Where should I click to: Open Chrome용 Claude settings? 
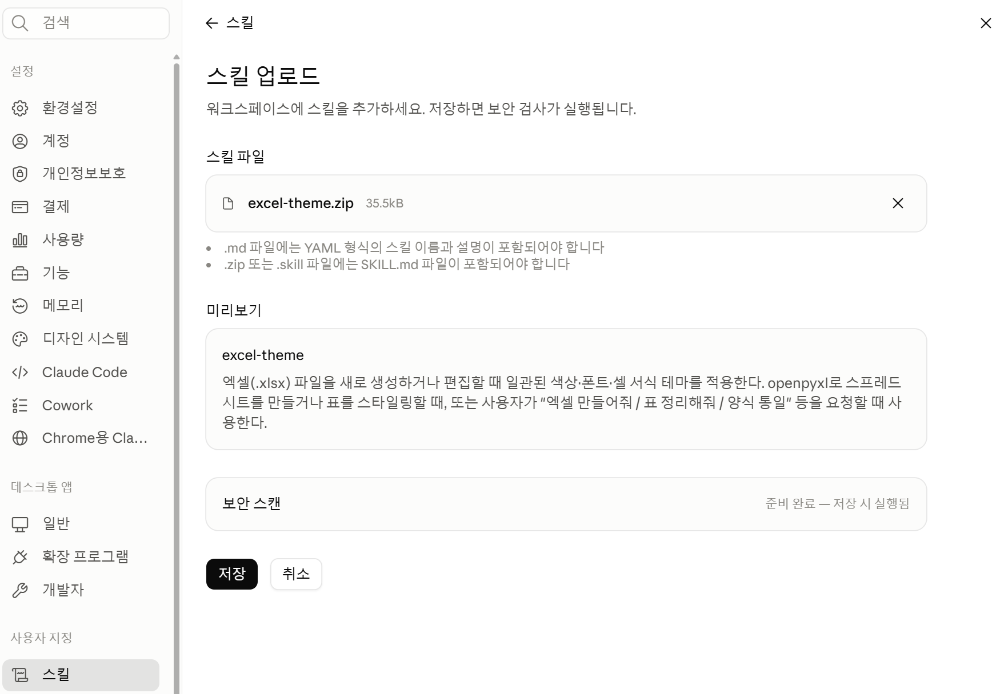click(80, 438)
